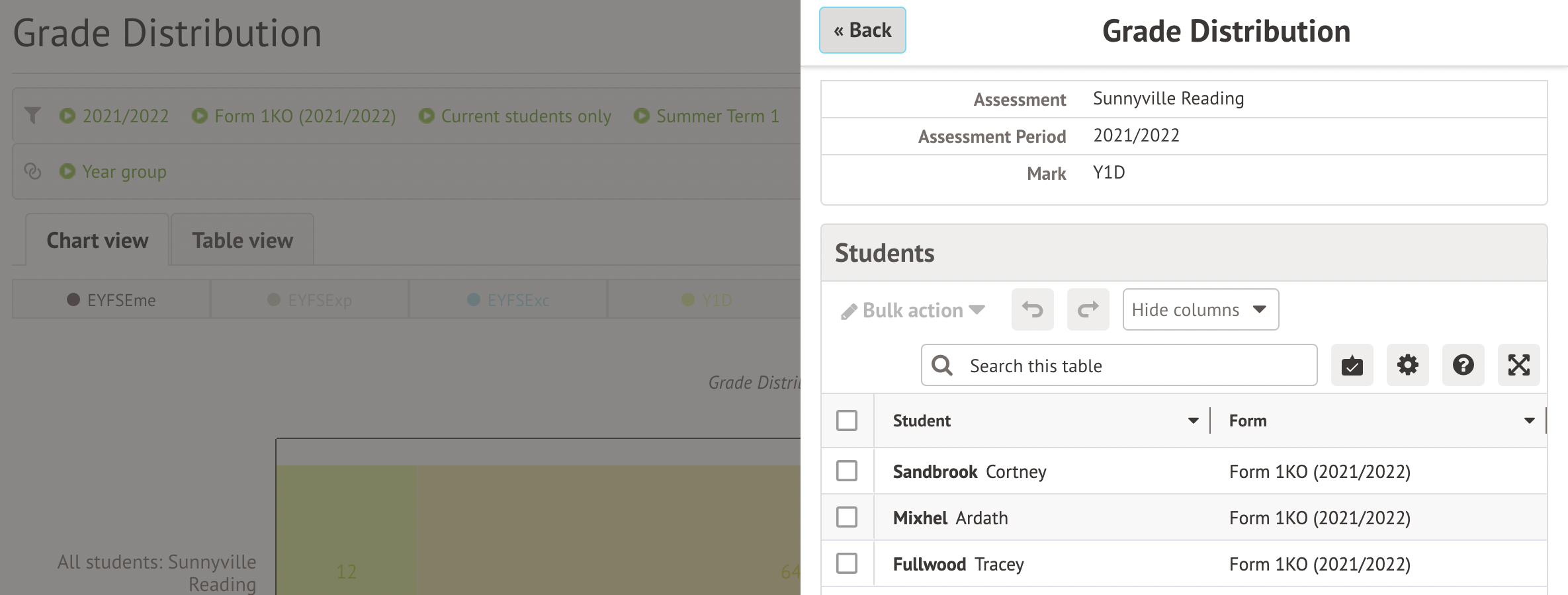Viewport: 1568px width, 595px height.
Task: Open Student column sort arrow
Action: tap(1193, 420)
